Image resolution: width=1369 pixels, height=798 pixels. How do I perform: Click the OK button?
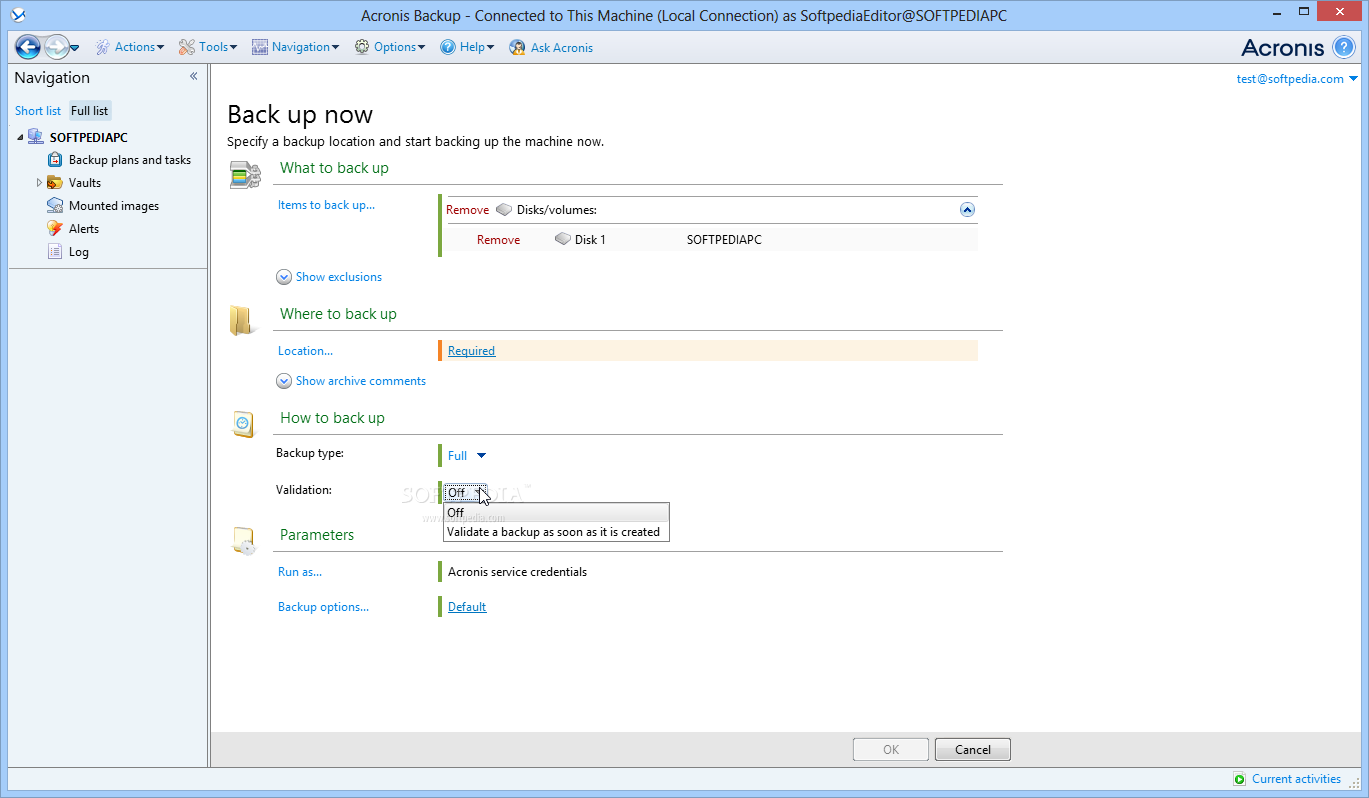[x=891, y=750]
